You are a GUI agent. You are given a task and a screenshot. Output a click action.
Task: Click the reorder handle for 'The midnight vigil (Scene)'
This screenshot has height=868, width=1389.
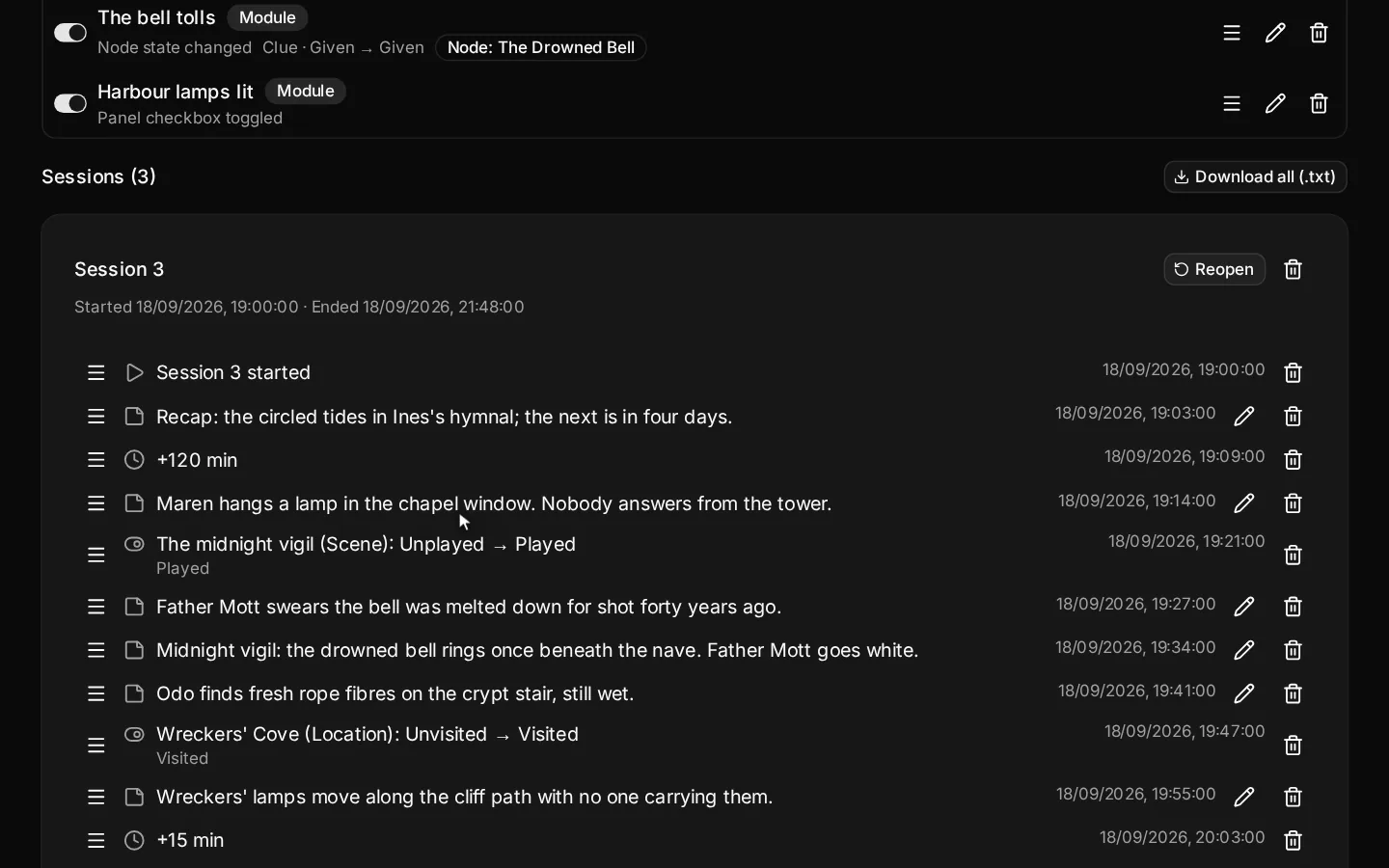[95, 556]
